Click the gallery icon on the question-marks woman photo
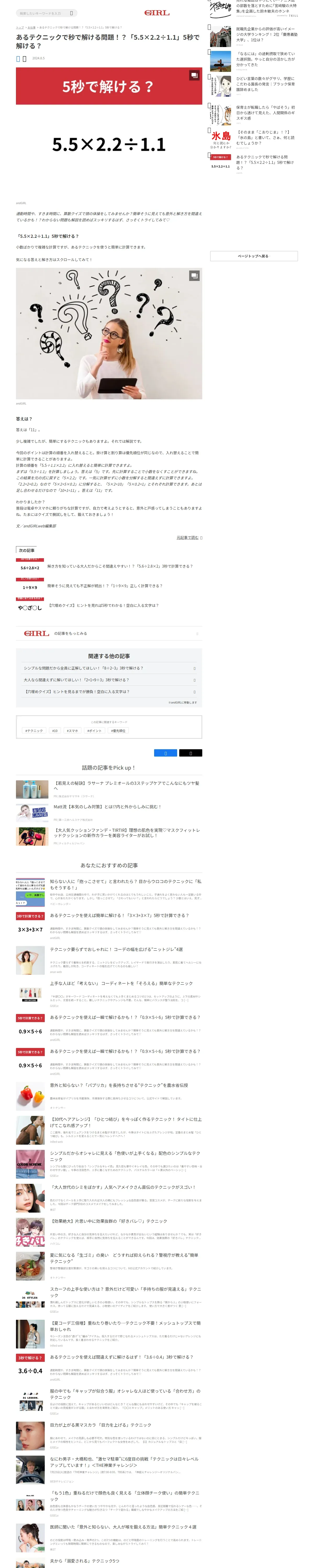 click(x=194, y=276)
